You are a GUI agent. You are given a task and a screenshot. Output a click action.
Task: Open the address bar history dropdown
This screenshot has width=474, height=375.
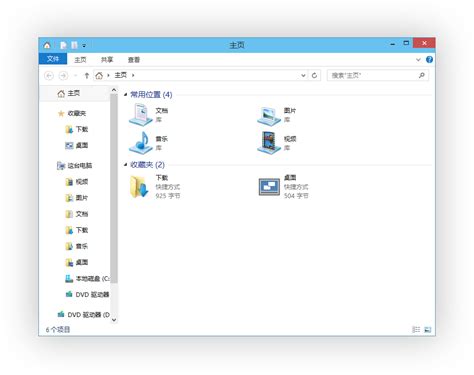point(303,76)
